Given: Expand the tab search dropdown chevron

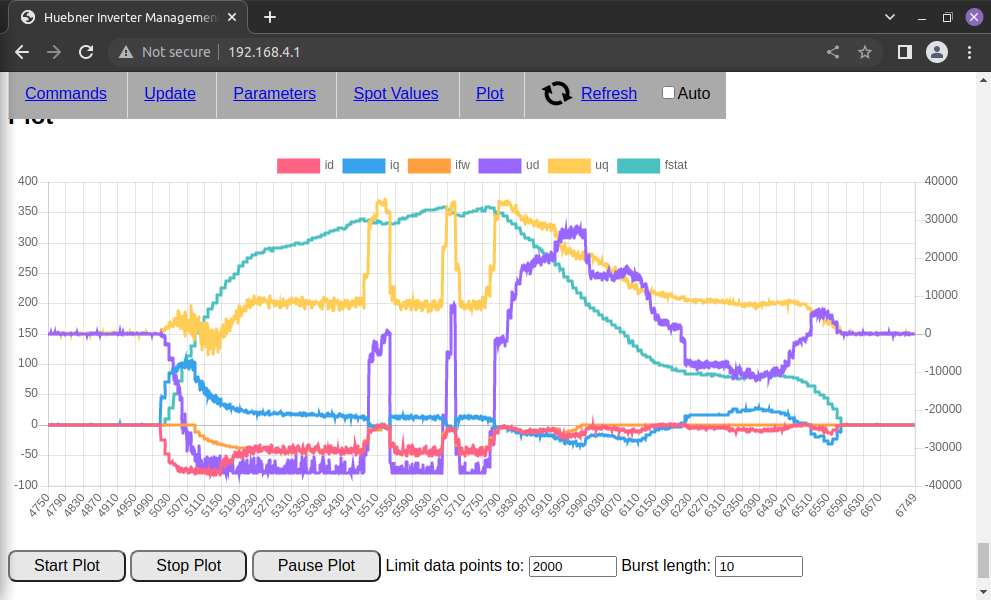Looking at the screenshot, I should (891, 17).
